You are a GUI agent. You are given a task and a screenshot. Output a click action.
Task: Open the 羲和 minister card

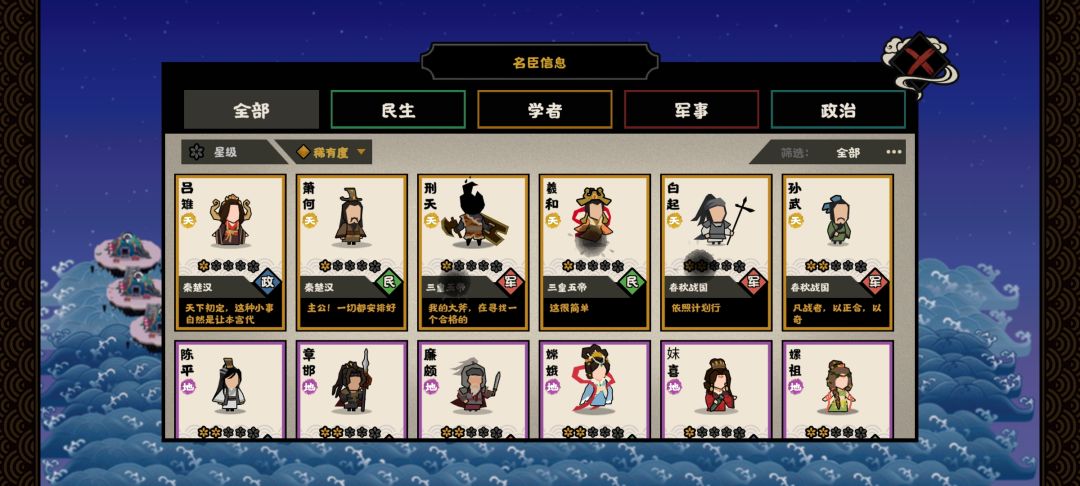pyautogui.click(x=594, y=253)
